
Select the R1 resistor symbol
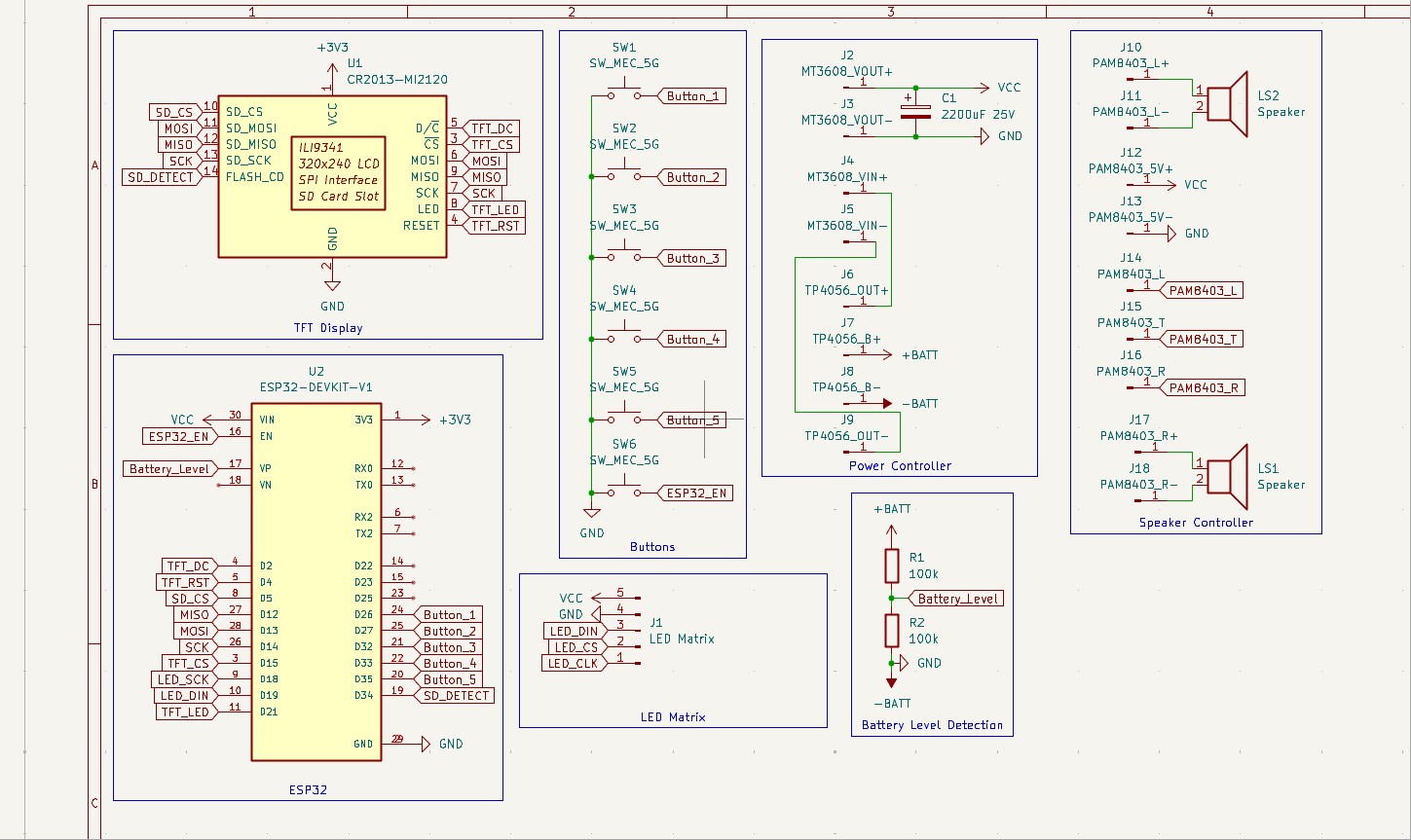[891, 566]
